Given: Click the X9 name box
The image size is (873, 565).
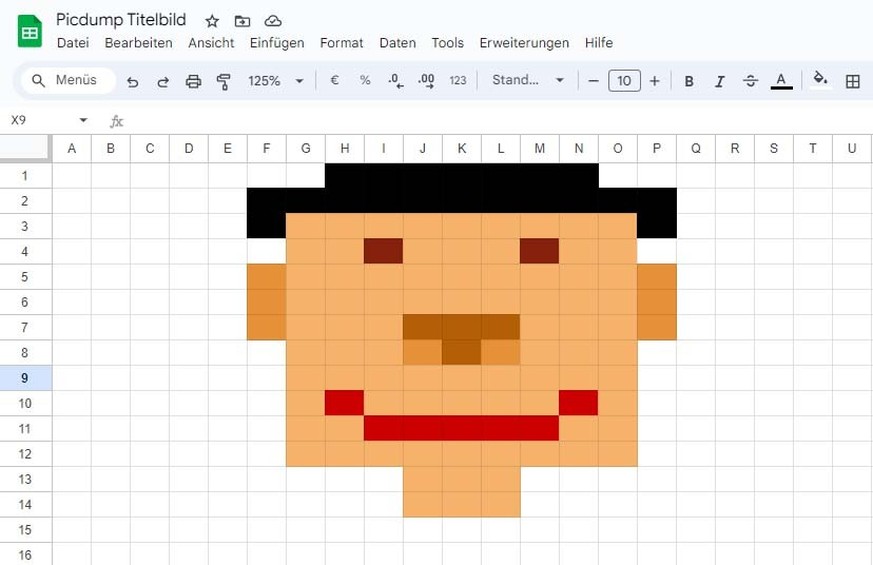Looking at the screenshot, I should coord(39,120).
